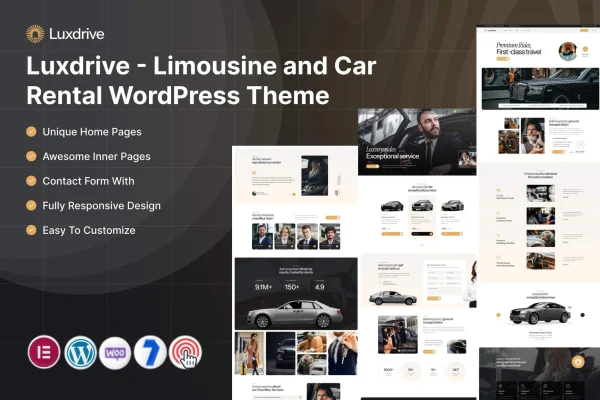The height and width of the screenshot is (400, 600).
Task: Click the checkmark beside Contact Form With
Action: point(31,181)
